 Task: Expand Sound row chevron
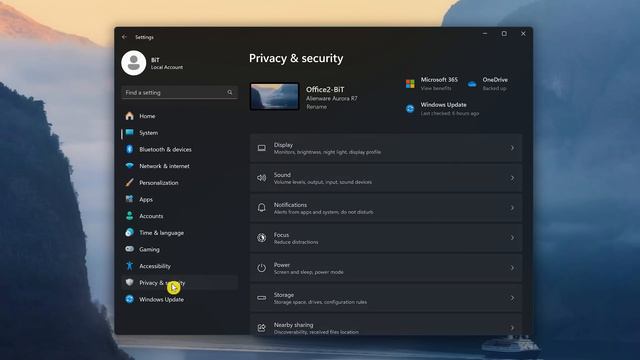click(512, 178)
